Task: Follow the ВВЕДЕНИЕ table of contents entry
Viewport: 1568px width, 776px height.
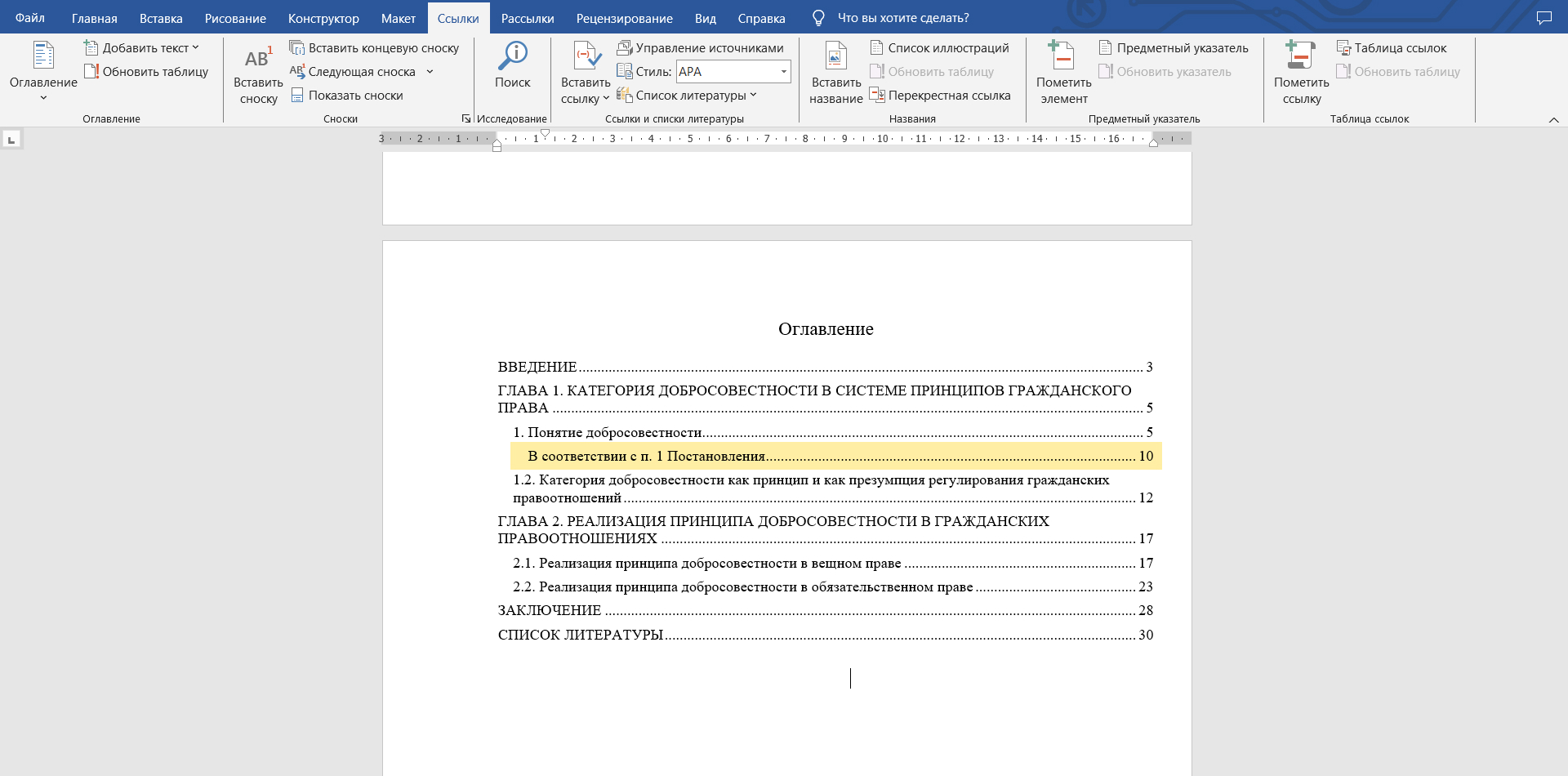Action: coord(826,367)
